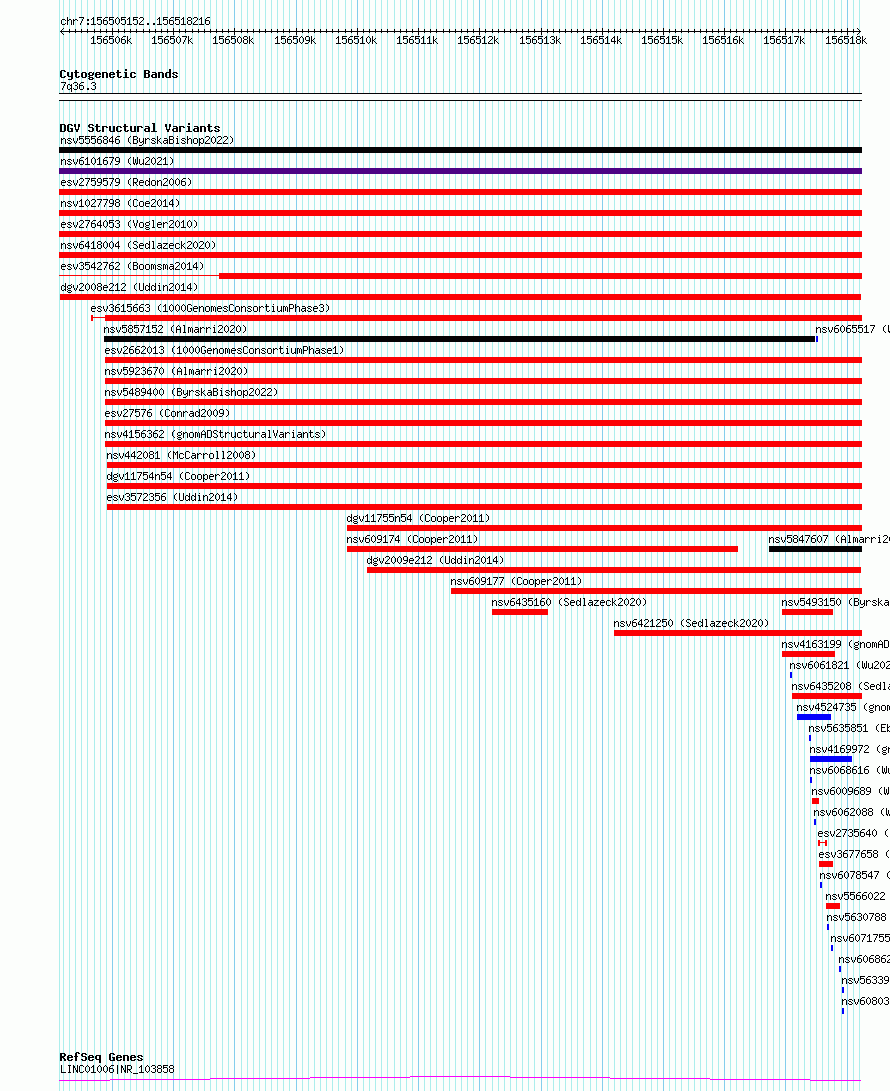Open nsv6435160 (Sedlazeck2020) label
Viewport: 890px width, 1091px height.
569,602
